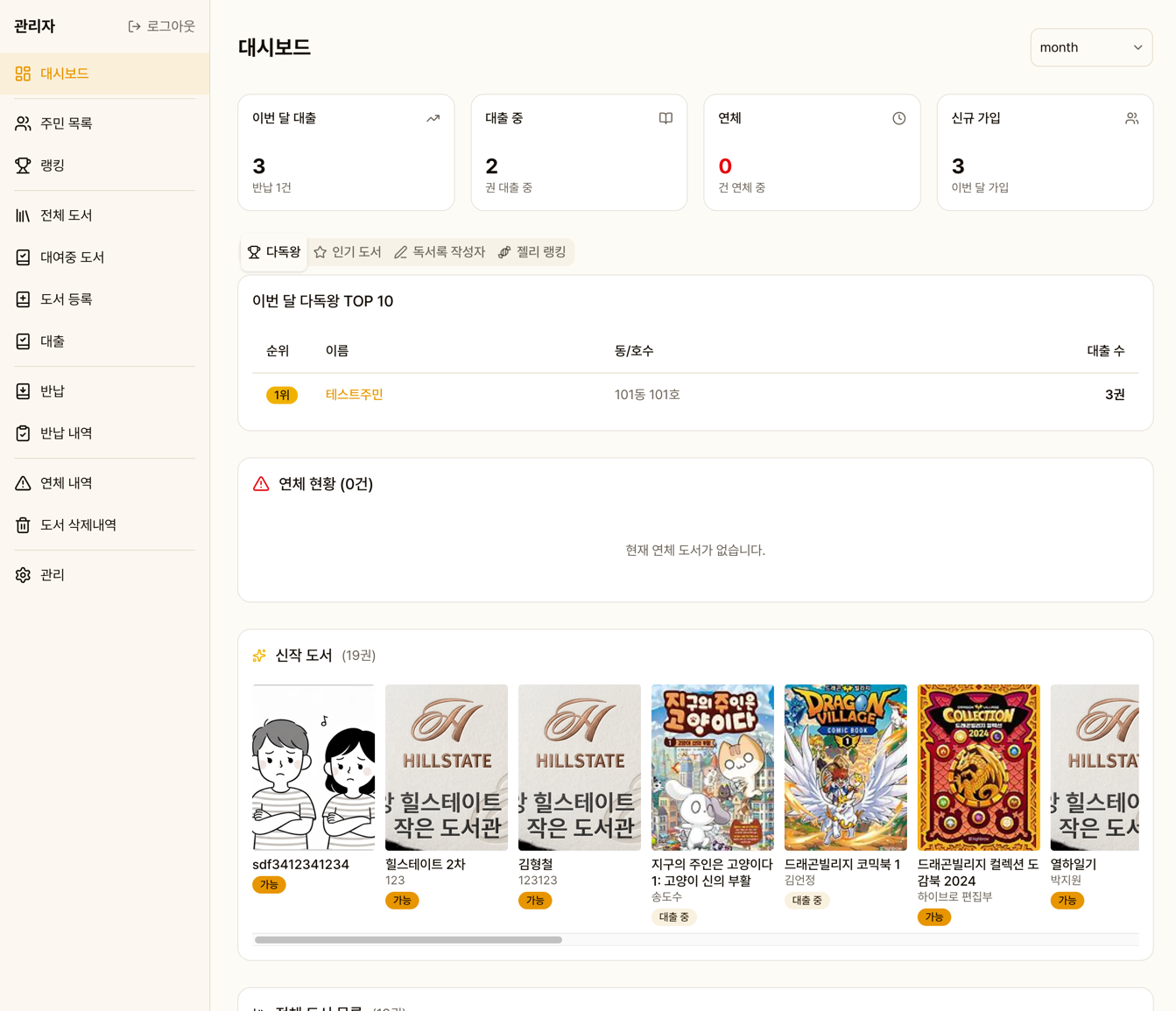This screenshot has height=1011, width=1176.
Task: Open the management gear icon
Action: (23, 575)
